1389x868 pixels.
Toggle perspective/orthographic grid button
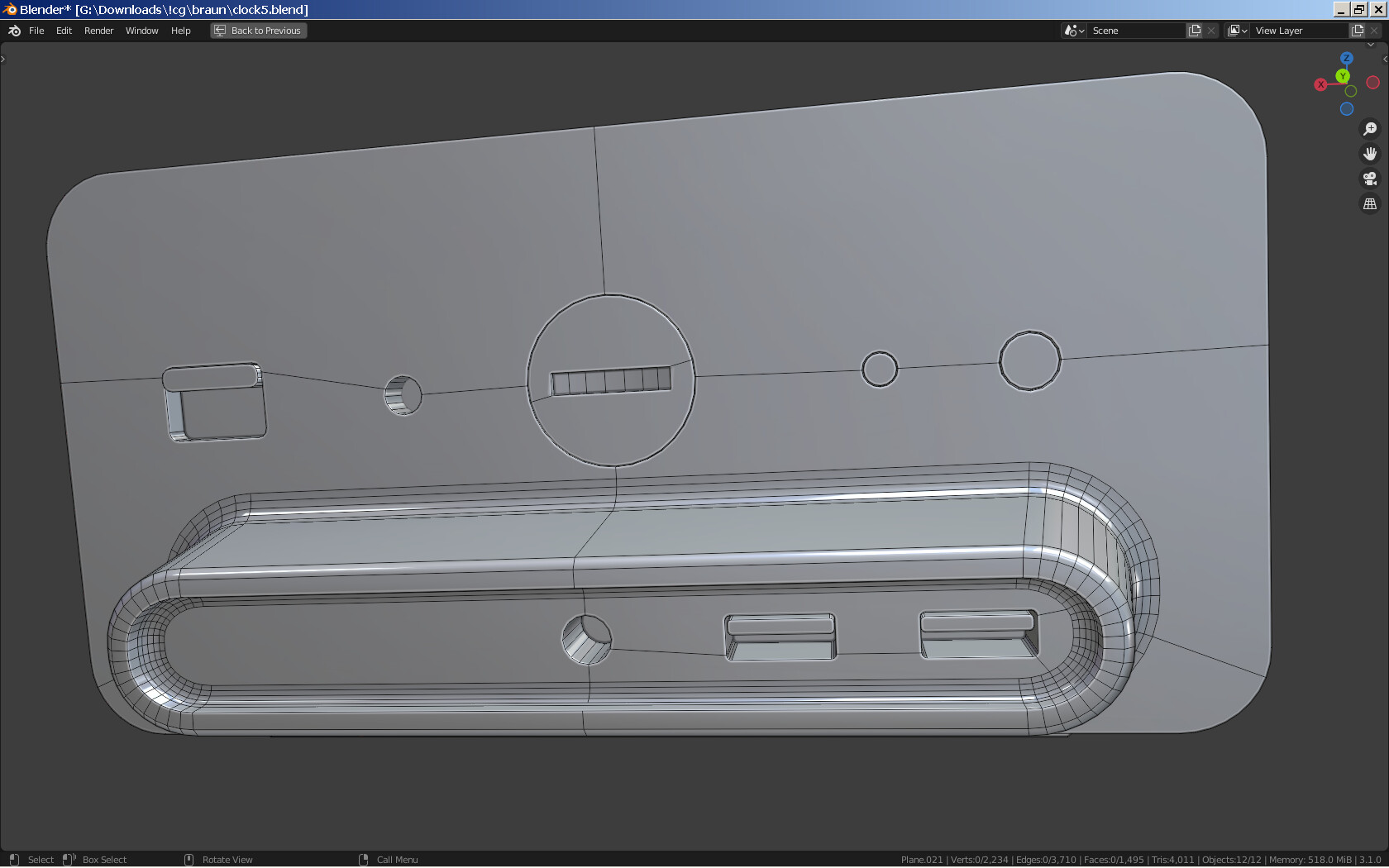(1370, 203)
